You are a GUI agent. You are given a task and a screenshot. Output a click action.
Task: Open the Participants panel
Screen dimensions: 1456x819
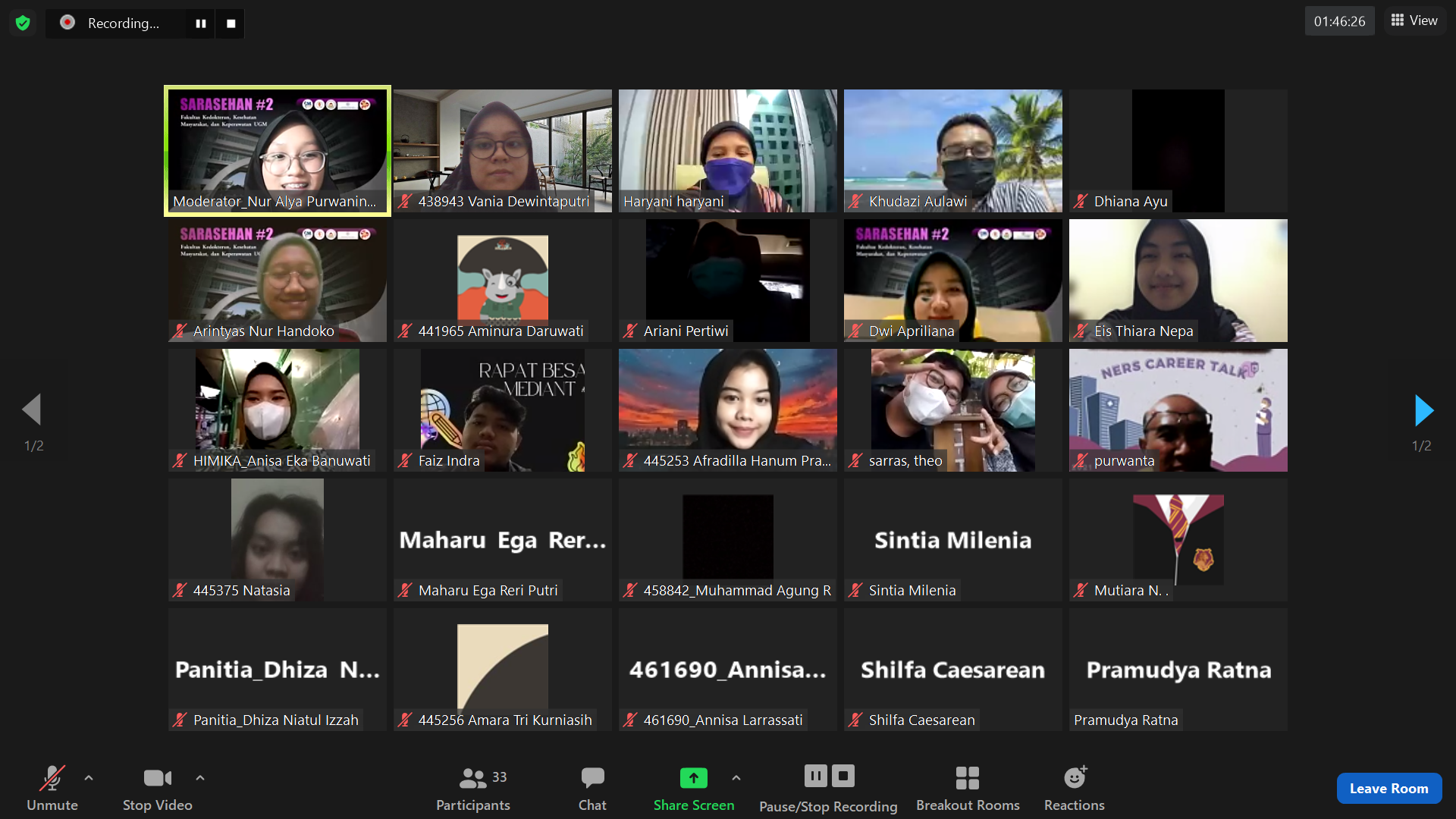(473, 787)
